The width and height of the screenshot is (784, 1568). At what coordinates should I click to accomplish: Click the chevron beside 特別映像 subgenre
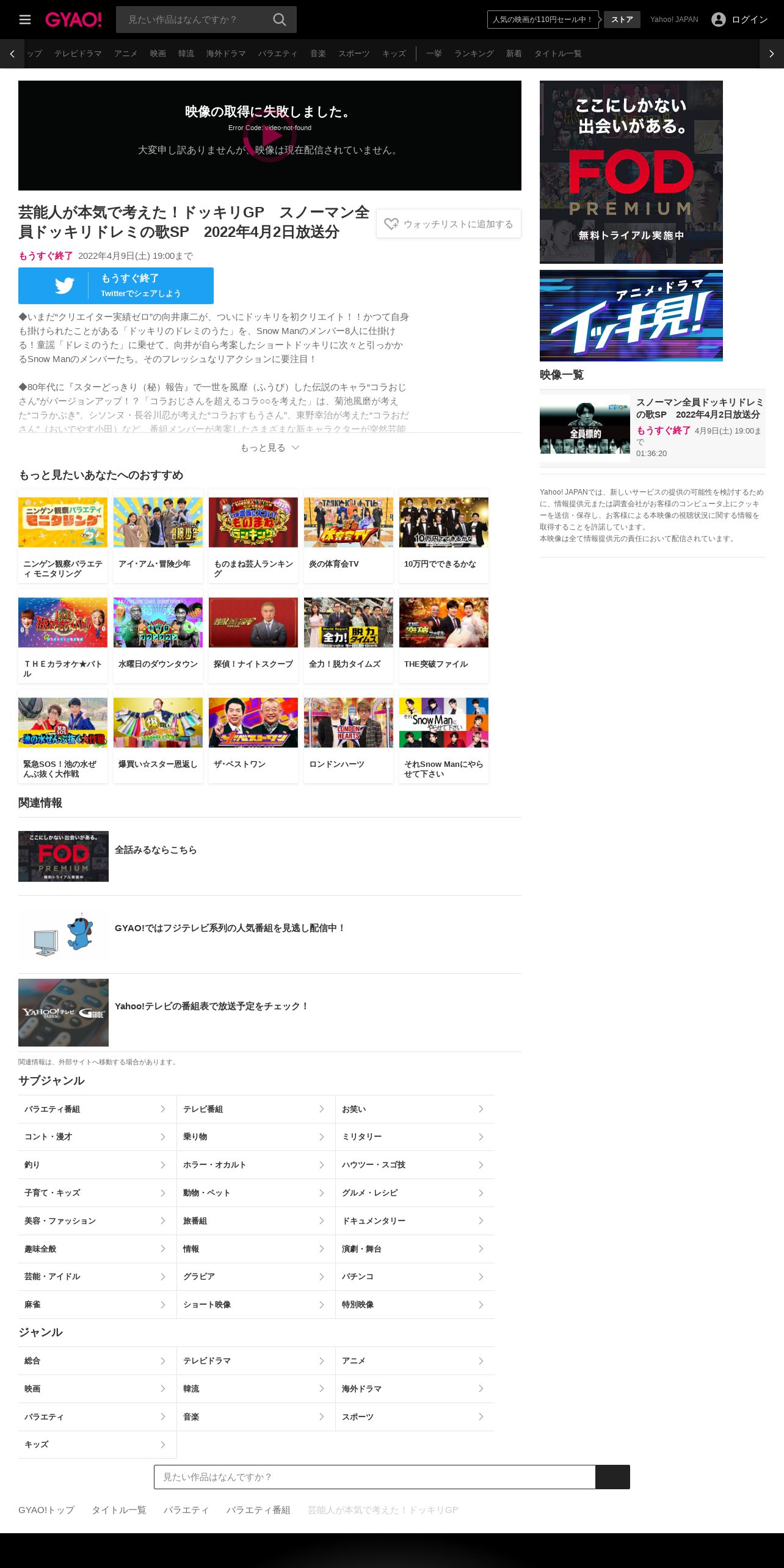[481, 1305]
